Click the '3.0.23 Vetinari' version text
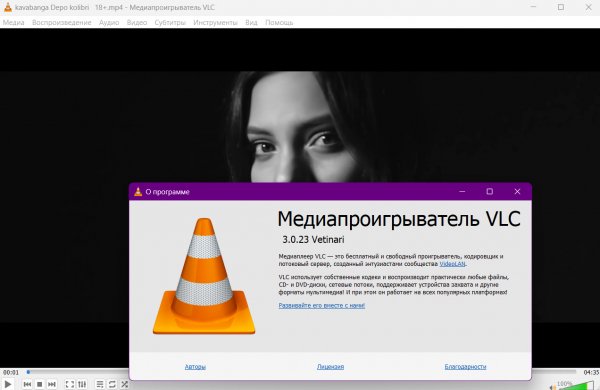 [x=313, y=240]
